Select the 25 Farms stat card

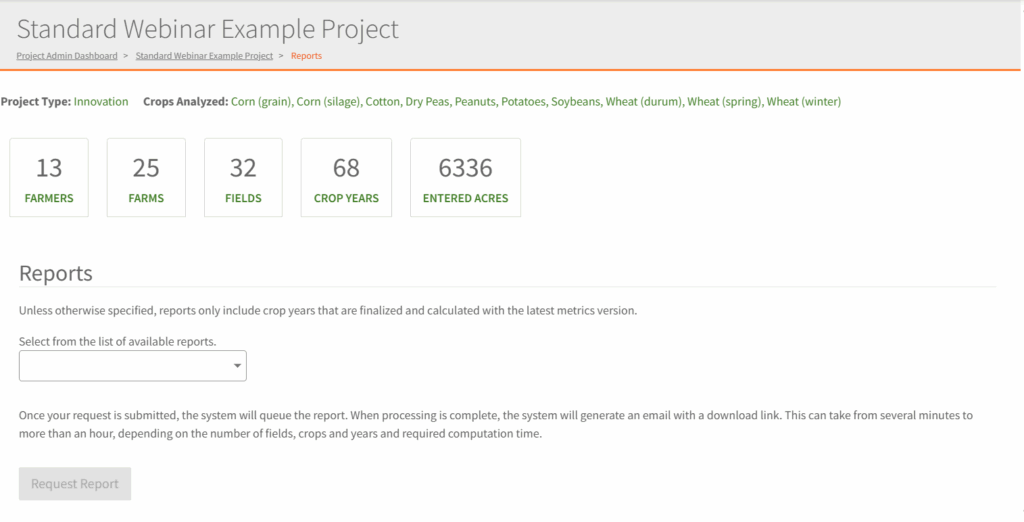pos(146,177)
